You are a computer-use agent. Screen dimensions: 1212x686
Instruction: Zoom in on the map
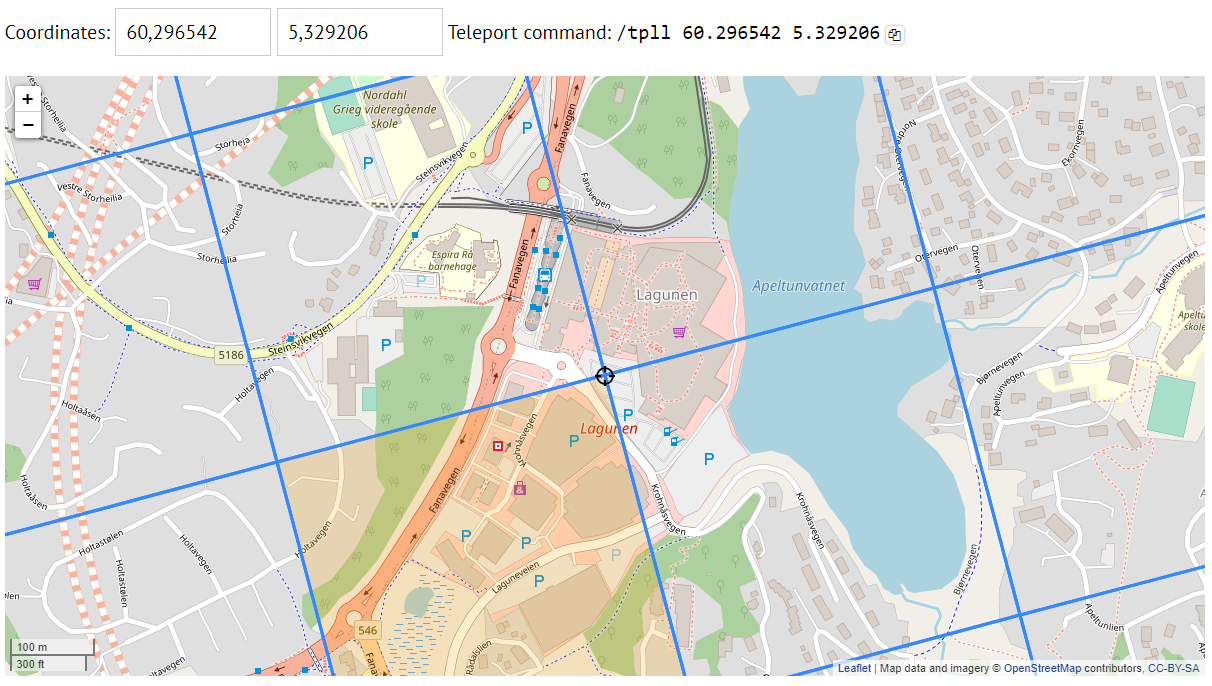[x=28, y=99]
